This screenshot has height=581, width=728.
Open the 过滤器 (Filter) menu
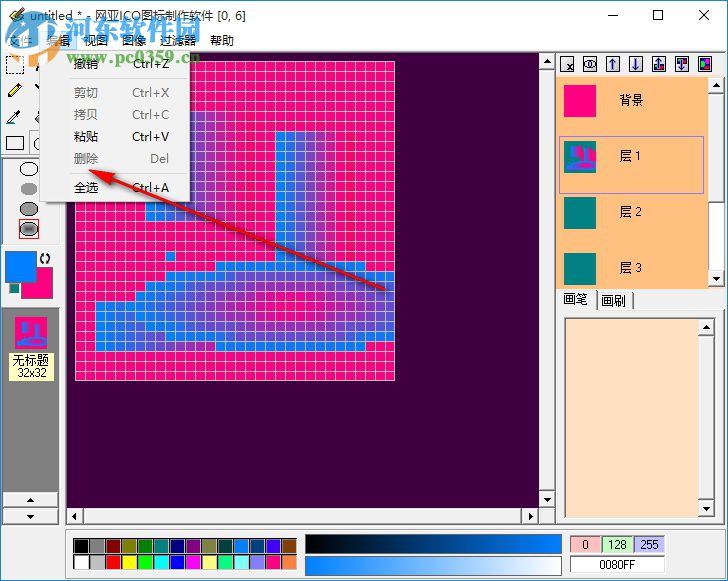coord(178,40)
